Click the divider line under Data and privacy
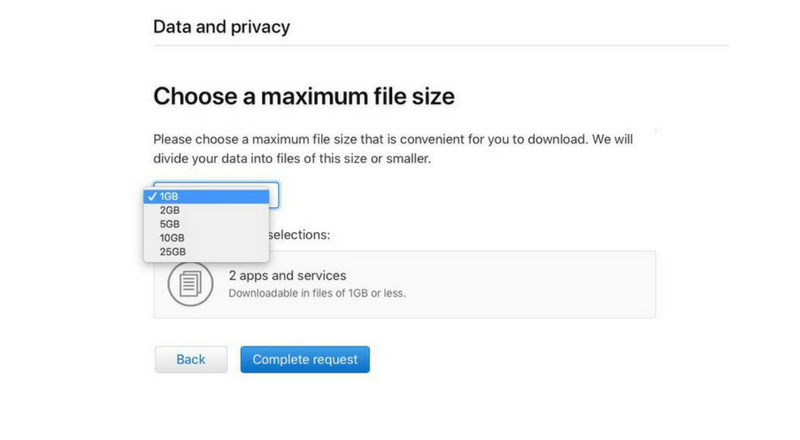The height and width of the screenshot is (440, 800). (x=441, y=45)
